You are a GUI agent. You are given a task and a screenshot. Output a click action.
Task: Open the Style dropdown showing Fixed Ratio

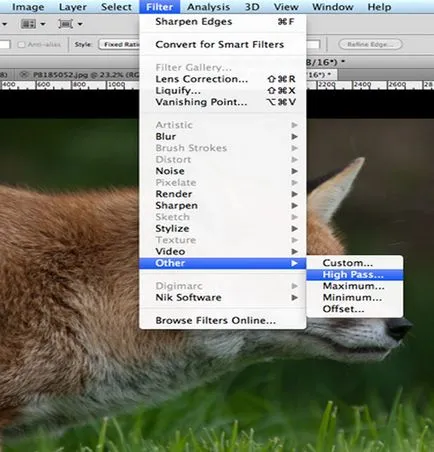[x=119, y=44]
